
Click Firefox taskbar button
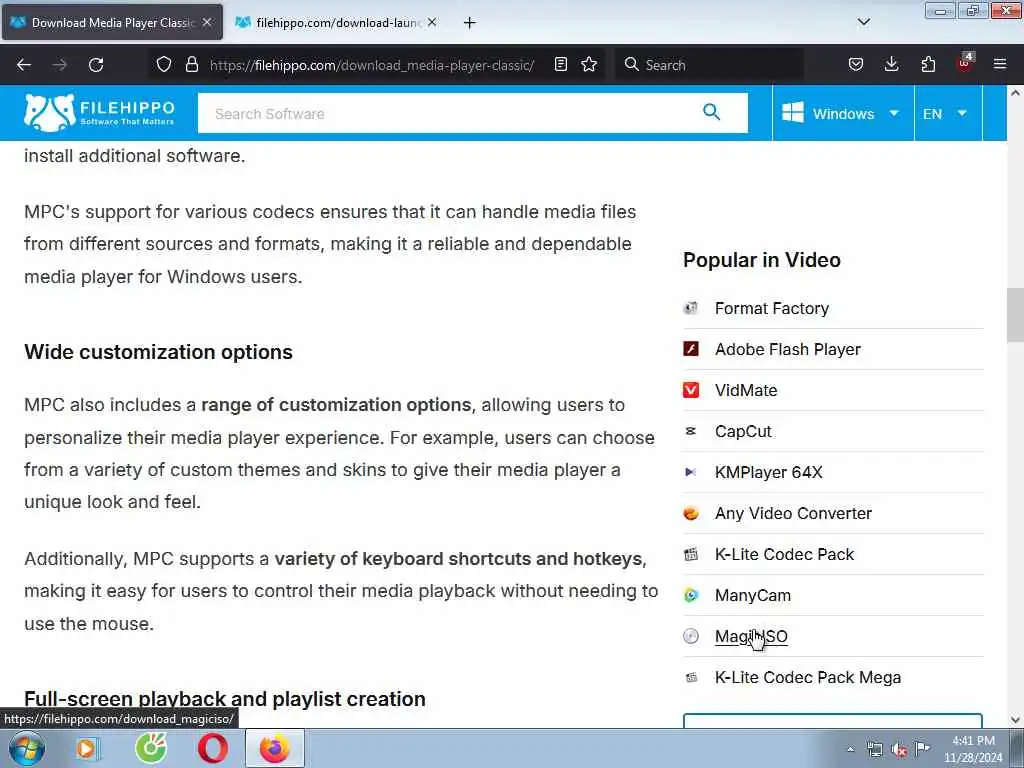click(x=275, y=748)
